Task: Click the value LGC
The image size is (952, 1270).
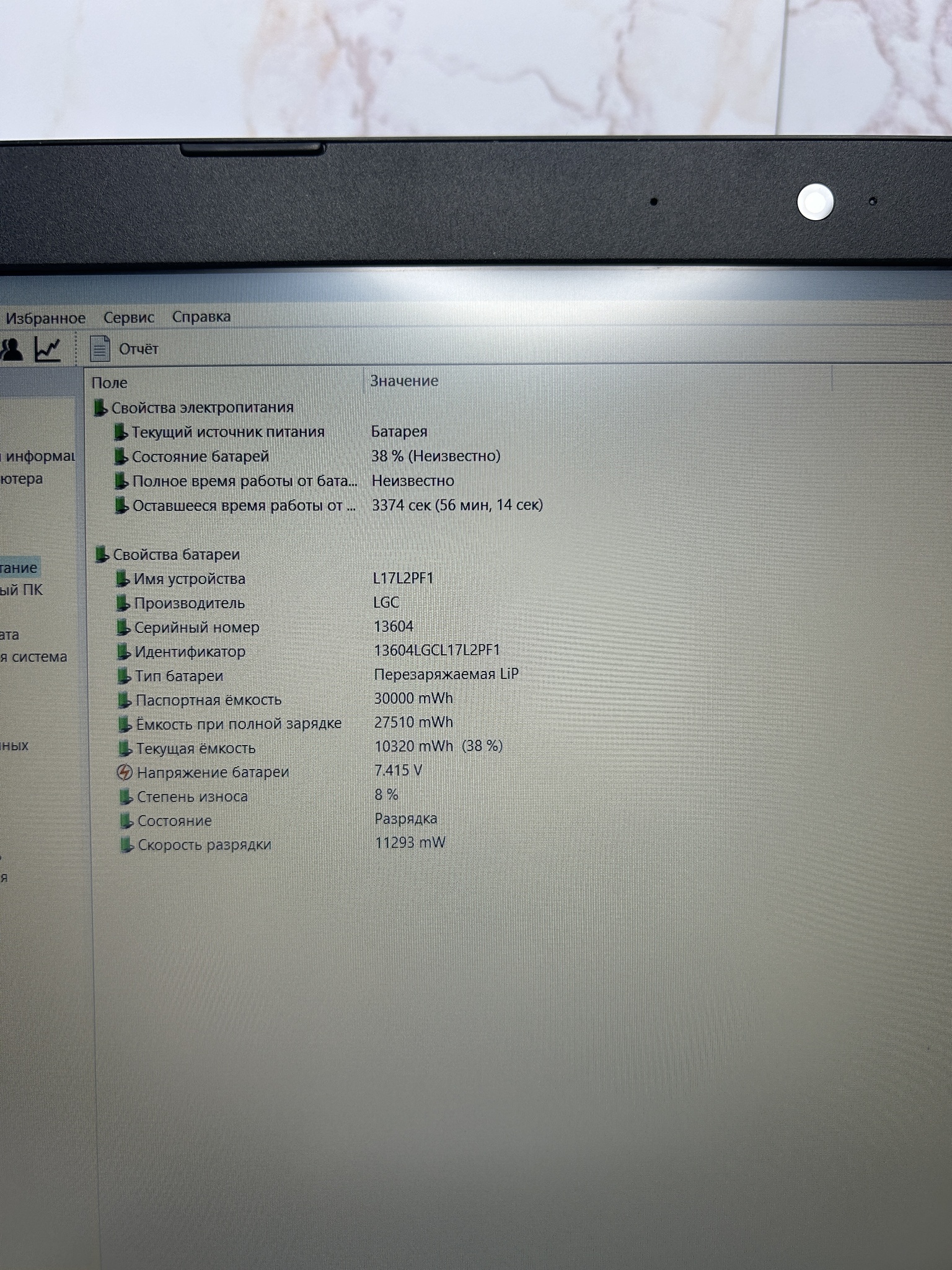Action: click(x=386, y=602)
